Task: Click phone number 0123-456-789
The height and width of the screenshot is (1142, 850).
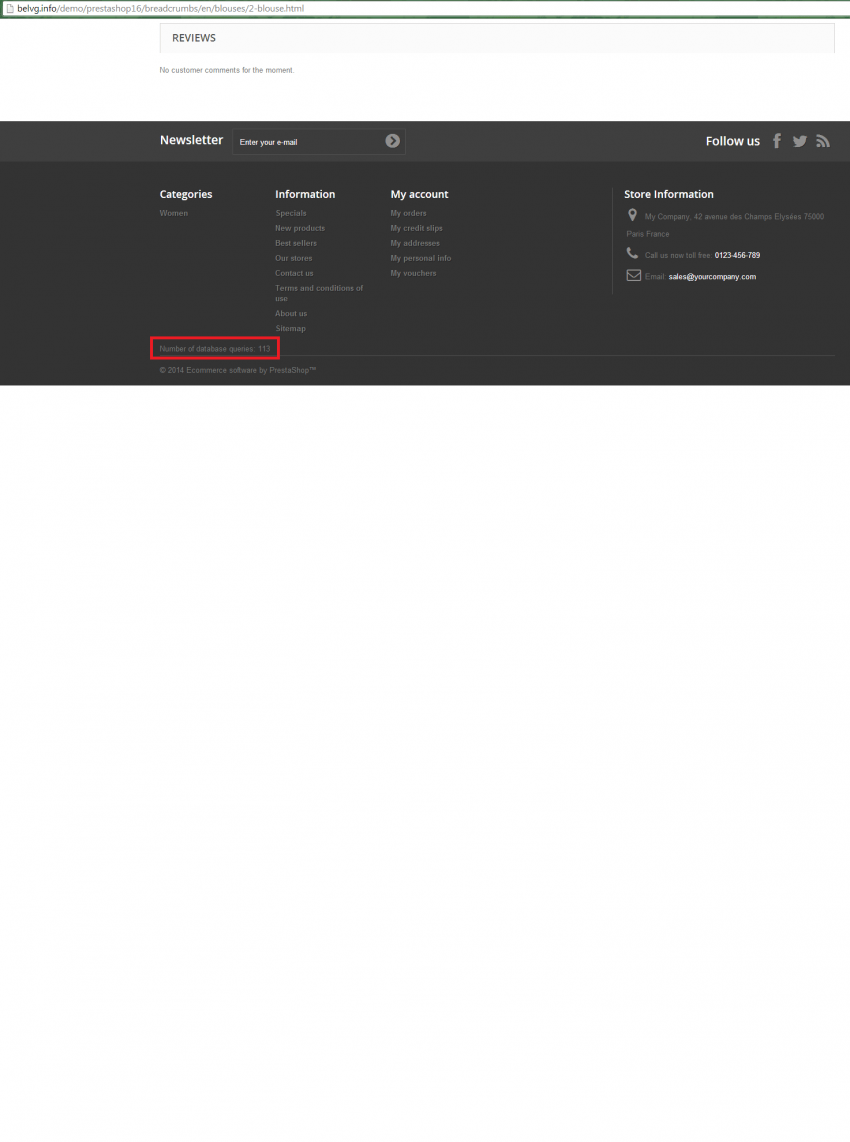Action: tap(737, 256)
